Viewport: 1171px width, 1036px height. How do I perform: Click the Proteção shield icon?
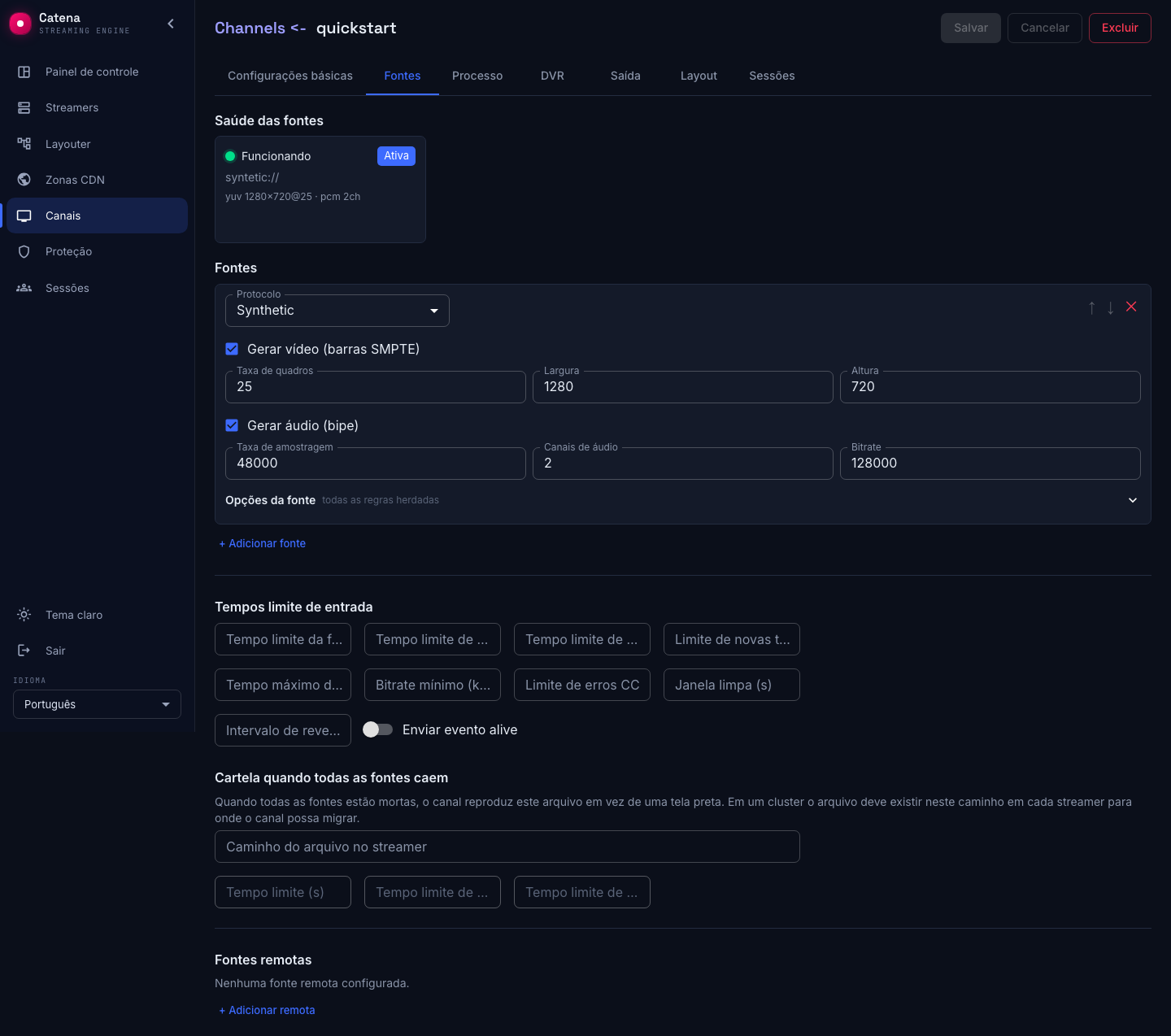tap(24, 251)
